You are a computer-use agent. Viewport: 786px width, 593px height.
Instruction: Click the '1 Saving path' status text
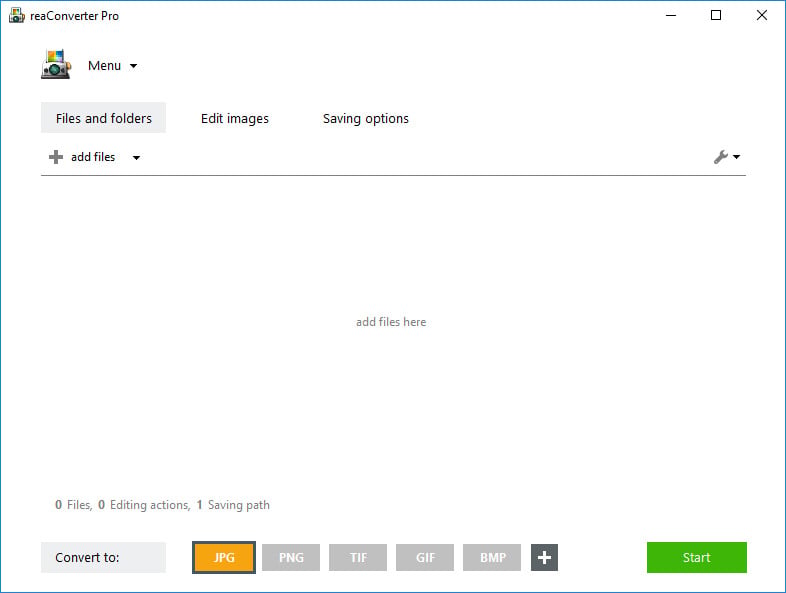(233, 505)
